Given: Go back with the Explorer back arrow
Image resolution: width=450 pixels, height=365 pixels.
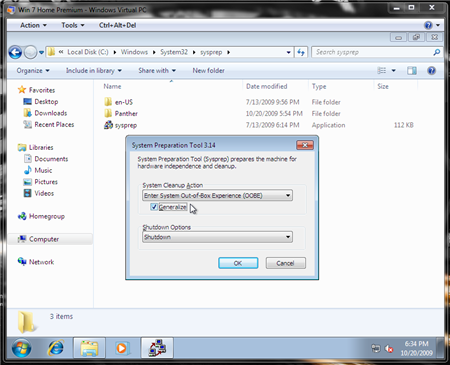Looking at the screenshot, I should tap(15, 52).
